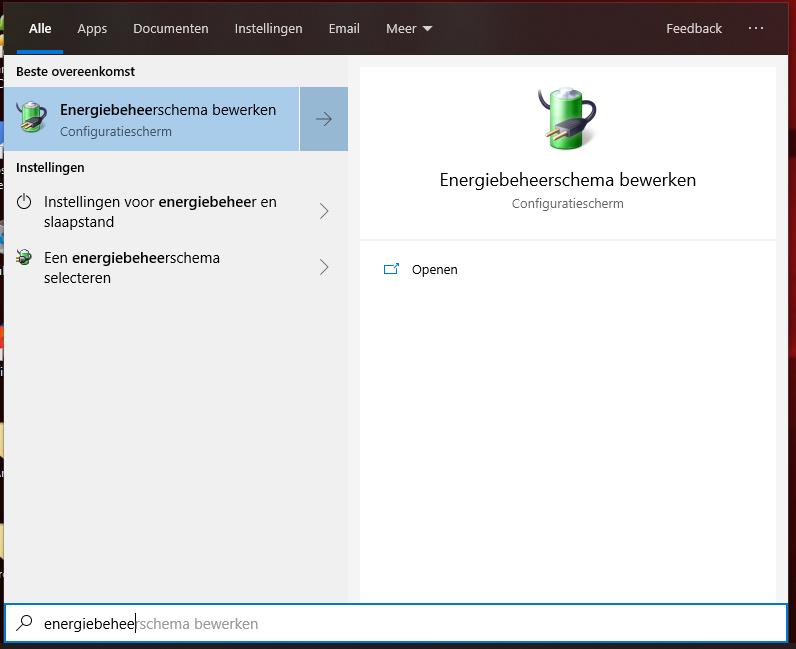Expand the chevron for energiebeheer en slaapstand
Image resolution: width=796 pixels, height=649 pixels.
click(323, 211)
